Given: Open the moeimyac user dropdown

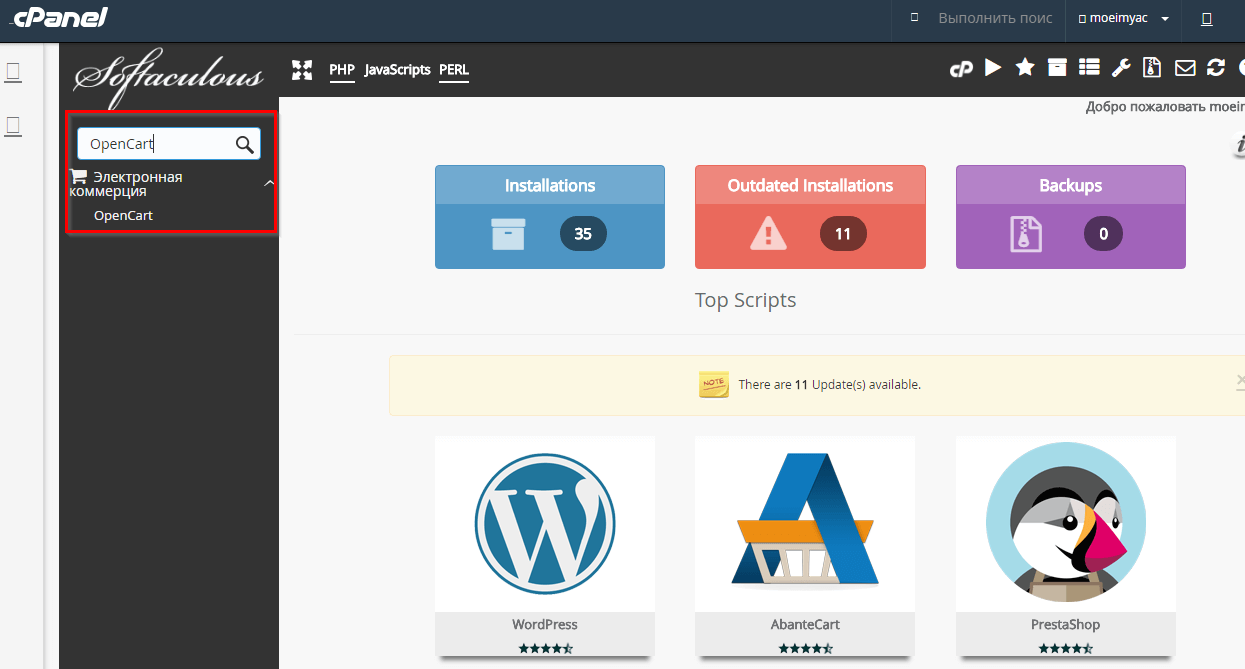Looking at the screenshot, I should [x=1123, y=18].
